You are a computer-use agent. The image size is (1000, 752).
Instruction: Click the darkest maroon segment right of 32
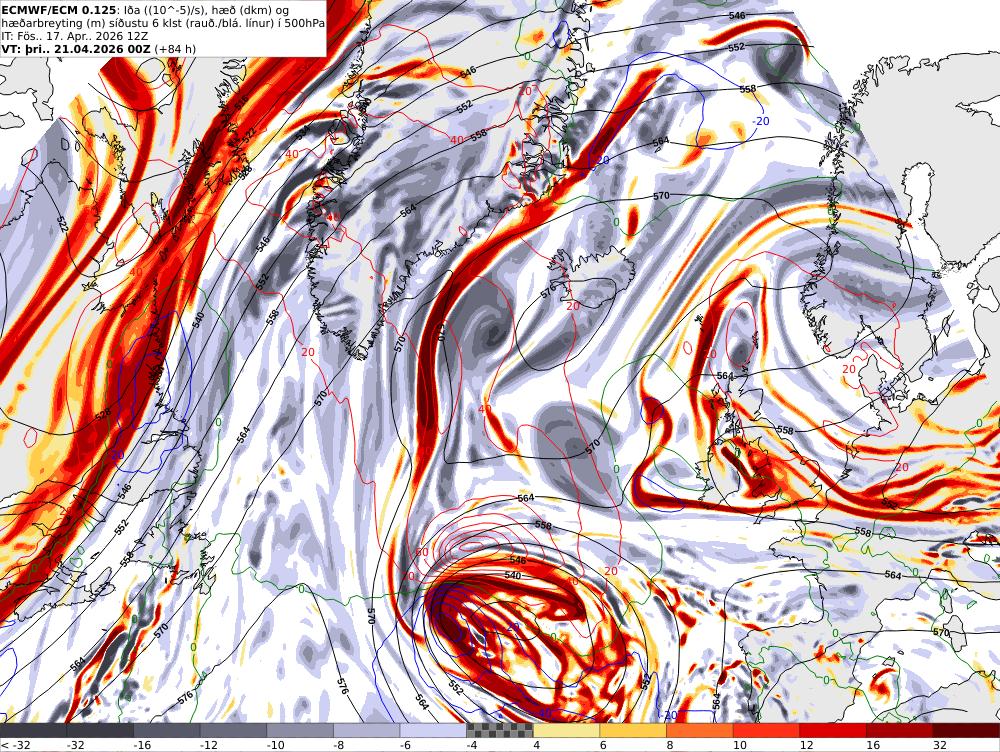point(966,730)
